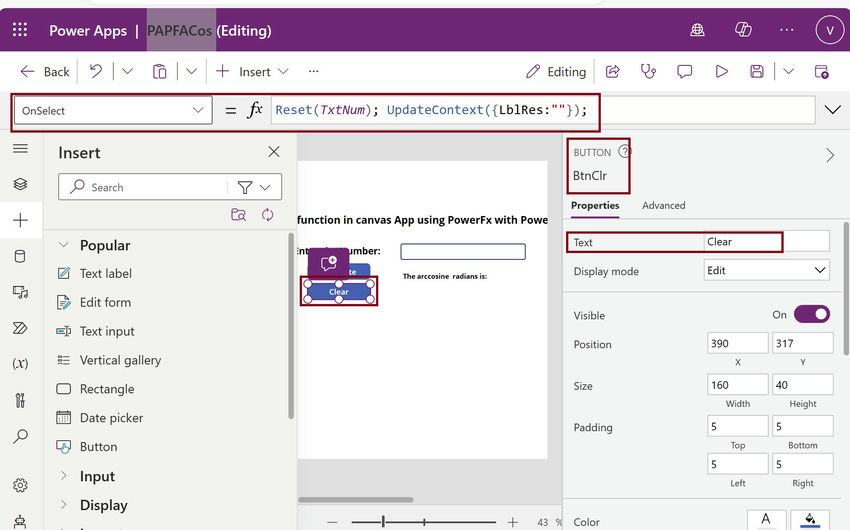Close the Insert pane
Screen dimensions: 850x530
point(274,152)
